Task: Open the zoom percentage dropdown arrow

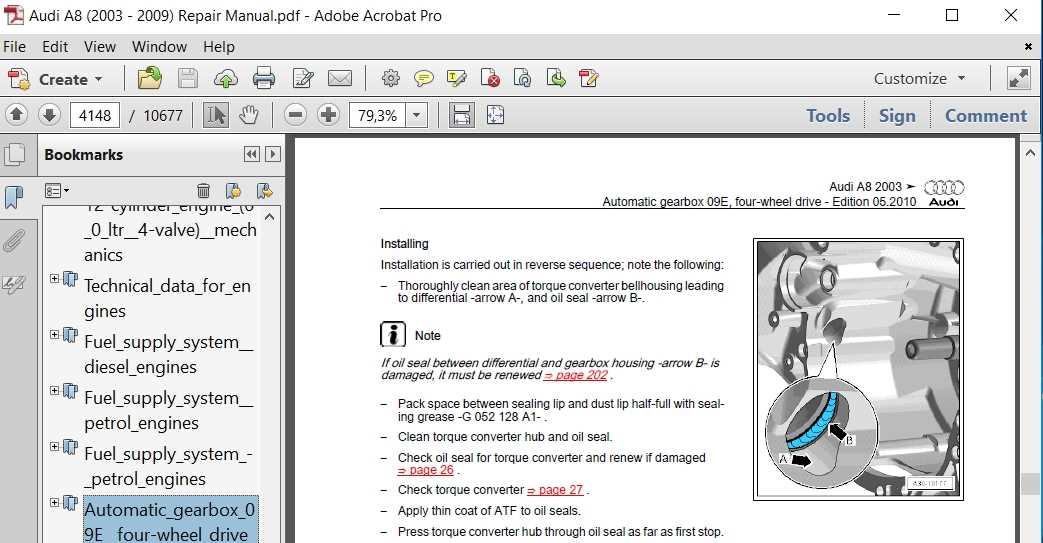Action: [416, 115]
